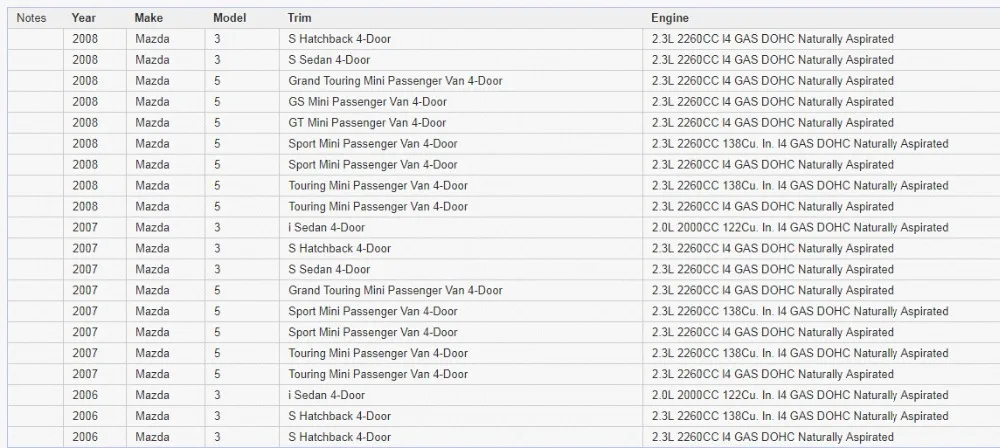
Task: Click year '2008' in the S Sedan row
Action: 95,60
